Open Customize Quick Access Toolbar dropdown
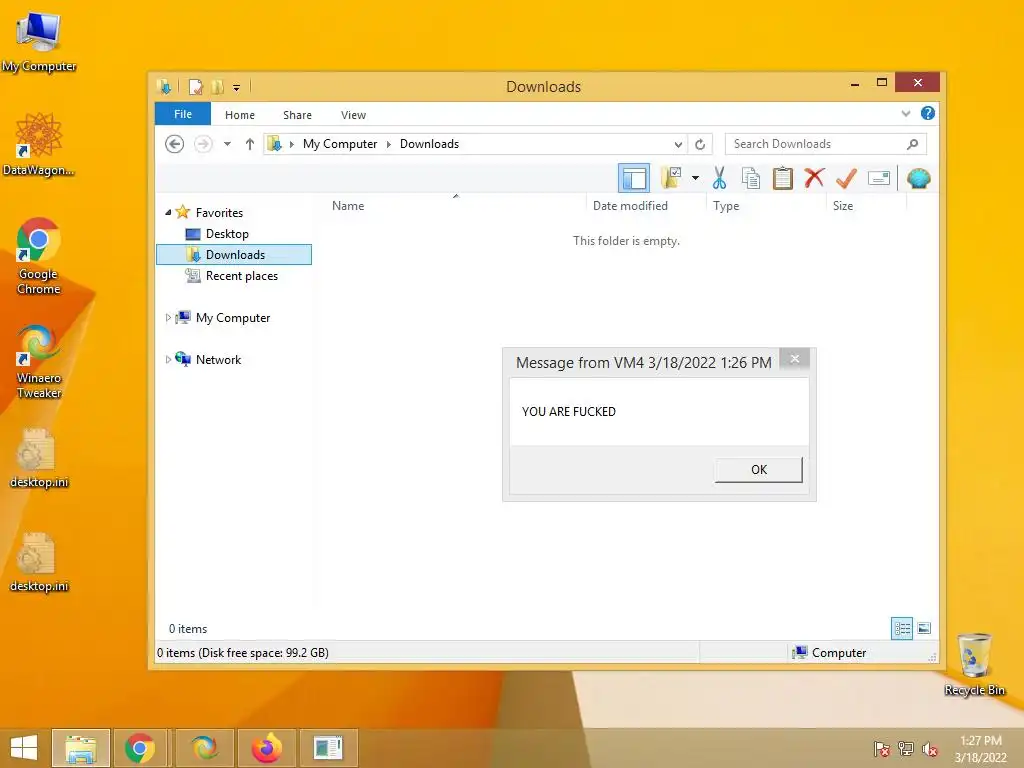This screenshot has height=768, width=1024. [x=236, y=87]
